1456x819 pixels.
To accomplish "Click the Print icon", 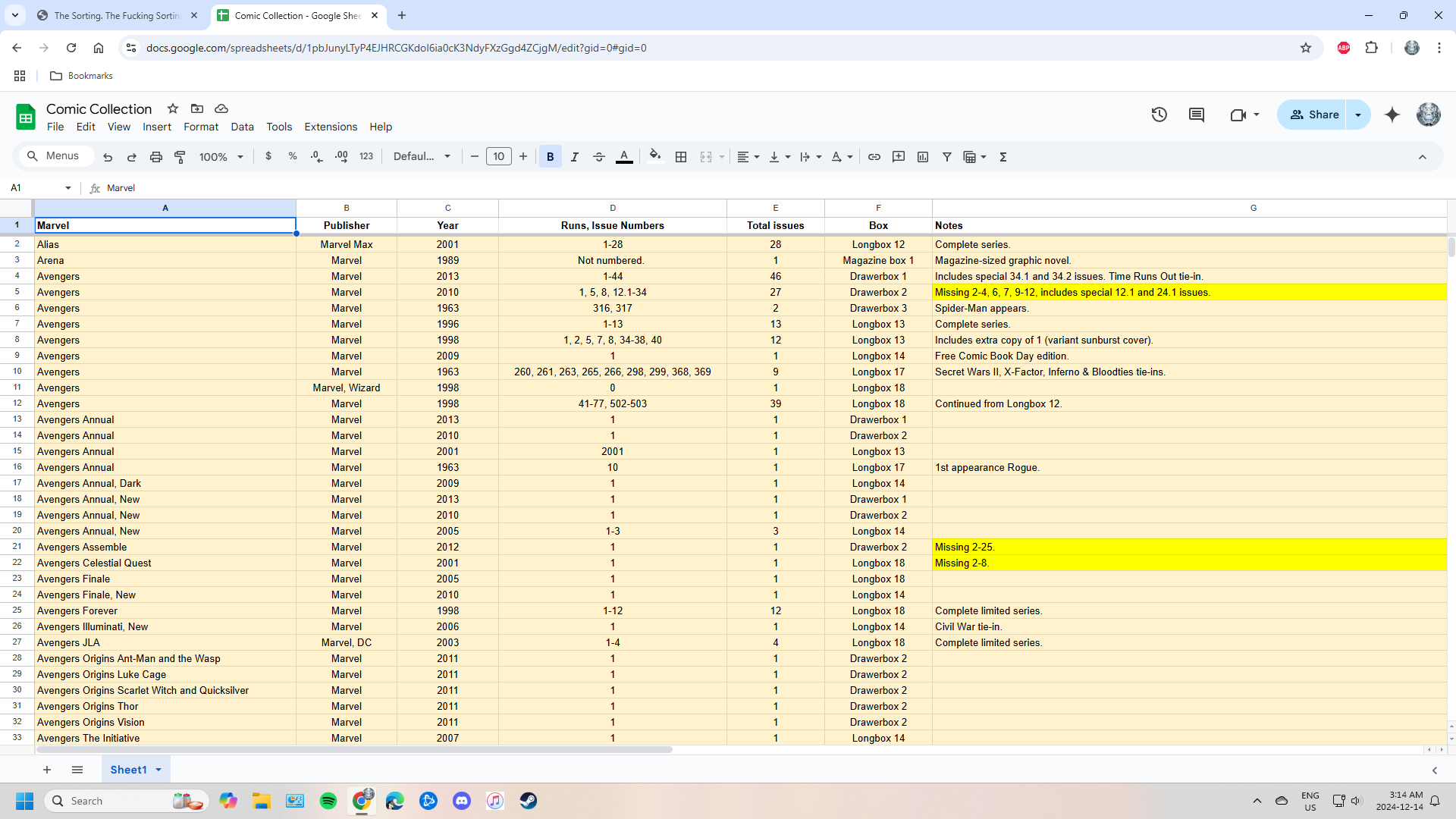I will [x=156, y=157].
